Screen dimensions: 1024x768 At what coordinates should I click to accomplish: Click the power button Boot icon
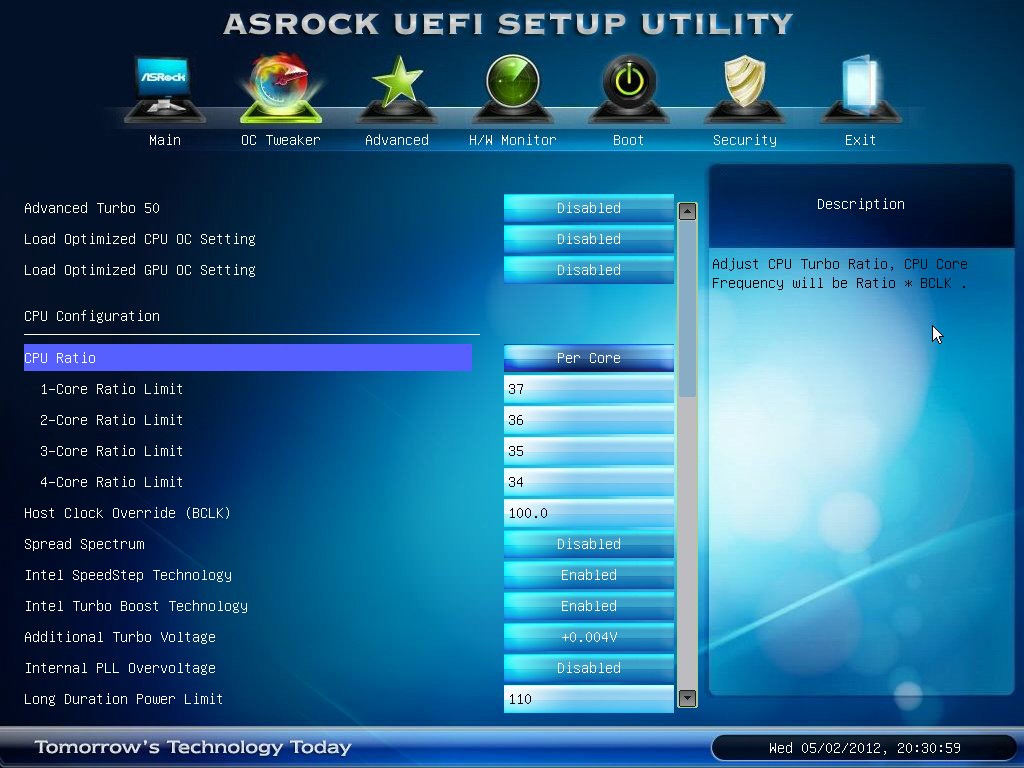tap(628, 88)
